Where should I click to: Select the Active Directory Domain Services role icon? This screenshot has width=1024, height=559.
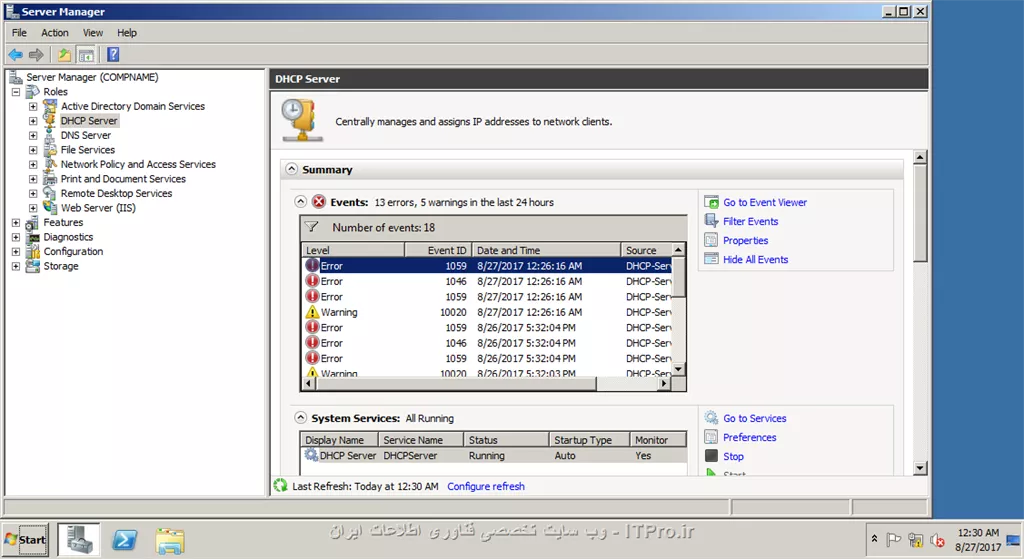(50, 106)
